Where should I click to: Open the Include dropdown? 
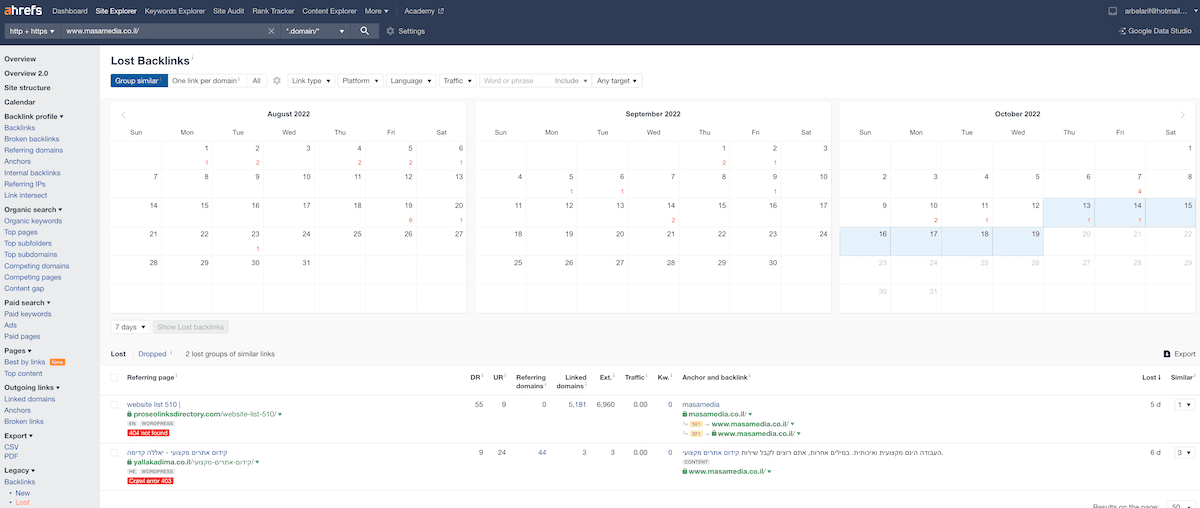[570, 80]
